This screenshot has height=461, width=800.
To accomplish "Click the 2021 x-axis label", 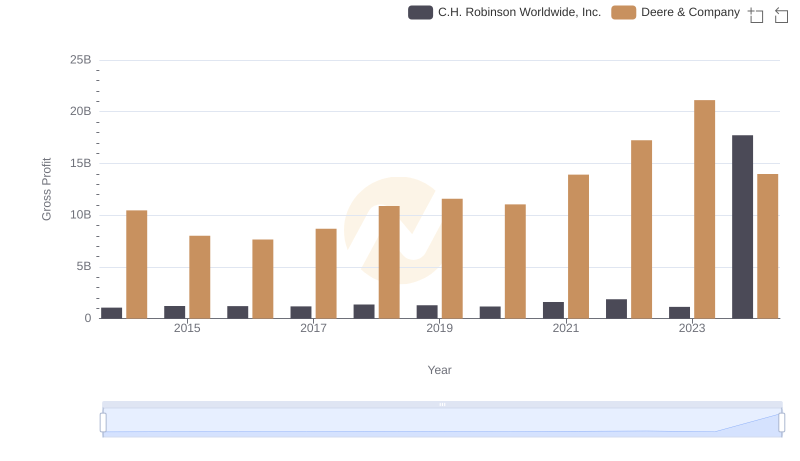I will tap(566, 328).
